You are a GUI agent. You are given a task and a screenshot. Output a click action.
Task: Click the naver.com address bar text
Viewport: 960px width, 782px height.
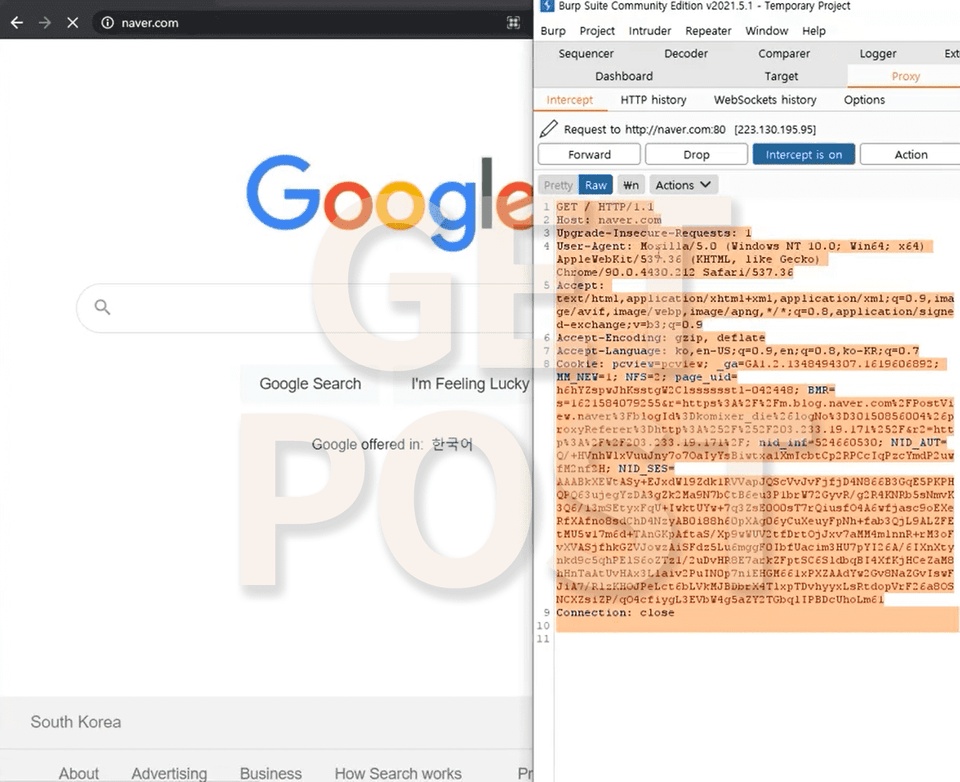coord(149,23)
